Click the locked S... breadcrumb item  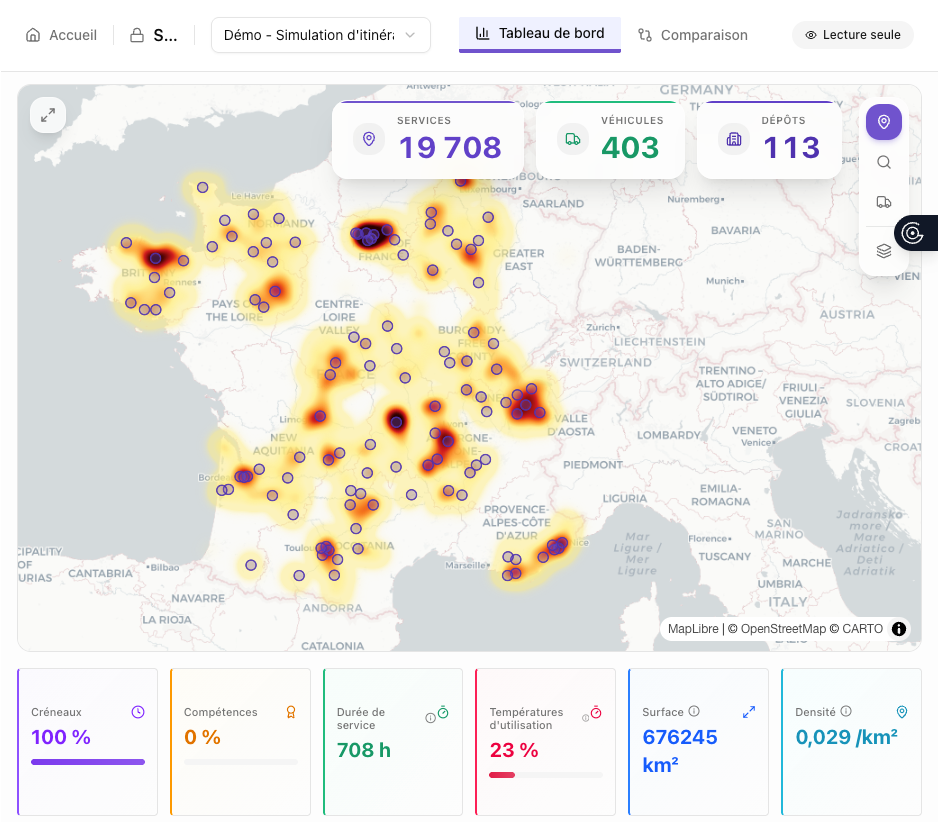[x=153, y=35]
